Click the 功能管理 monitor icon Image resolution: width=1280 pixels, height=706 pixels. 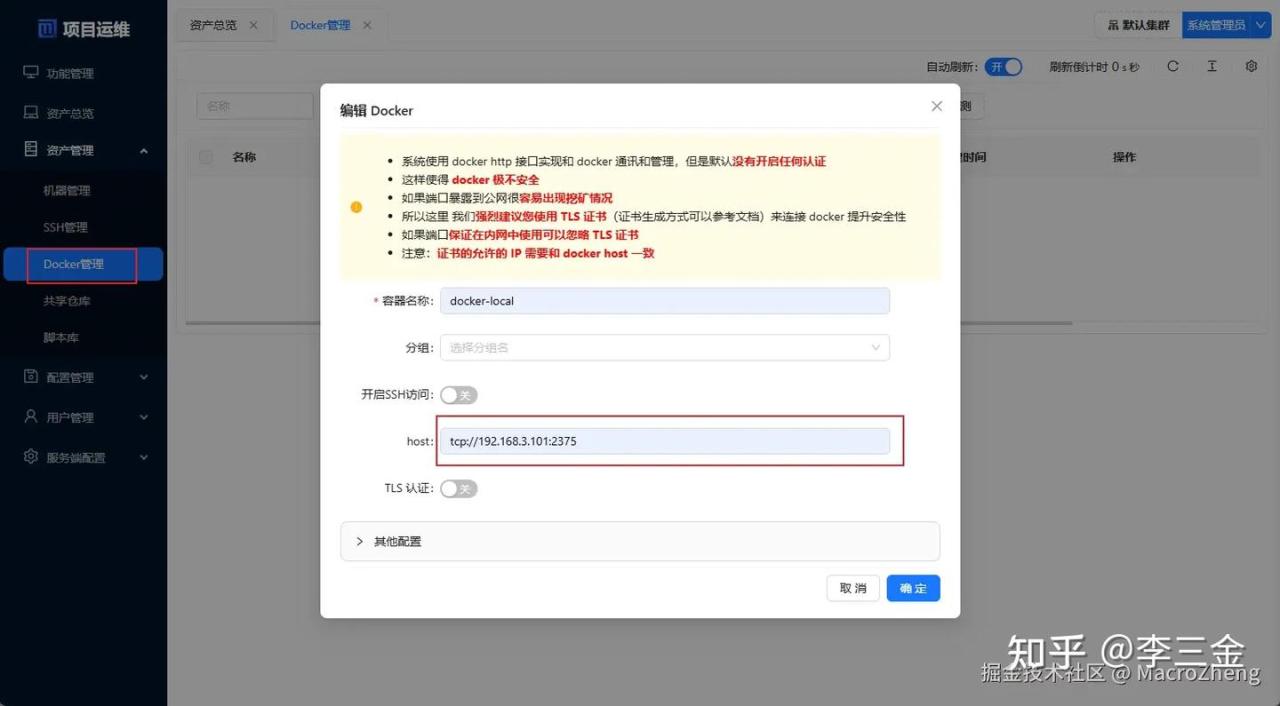click(31, 73)
